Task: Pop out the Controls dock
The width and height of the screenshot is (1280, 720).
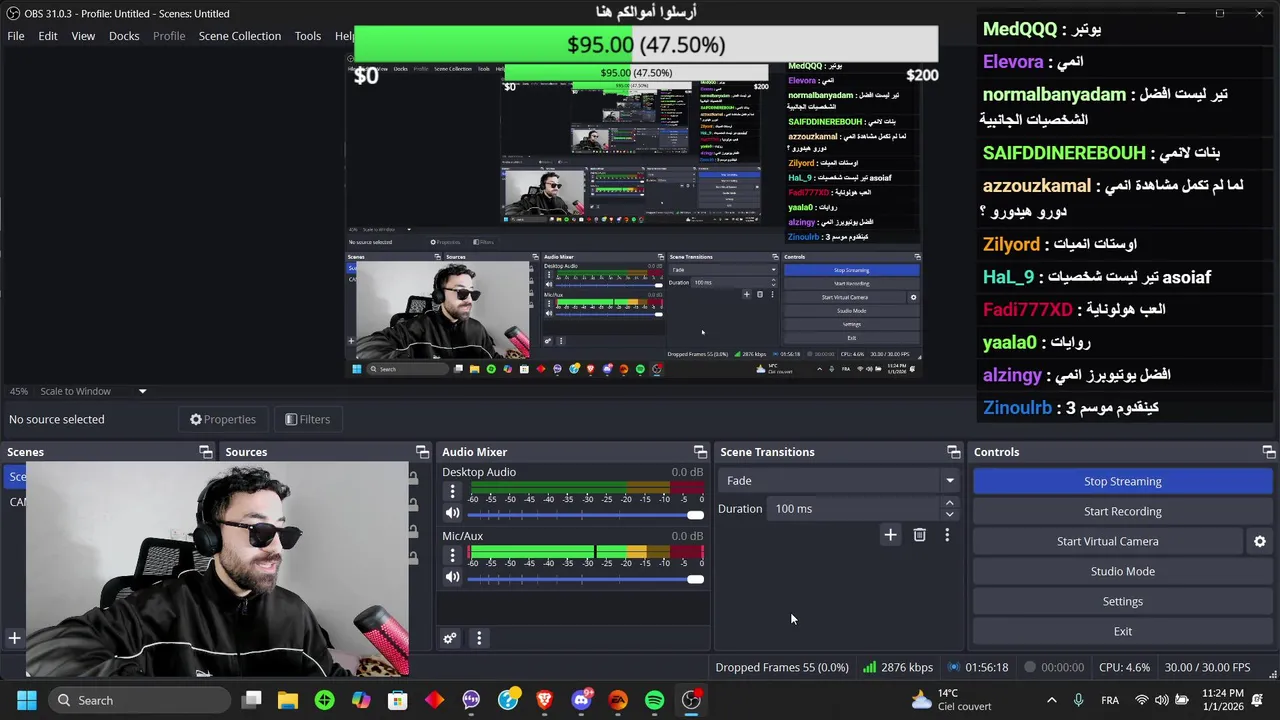Action: click(x=1268, y=452)
